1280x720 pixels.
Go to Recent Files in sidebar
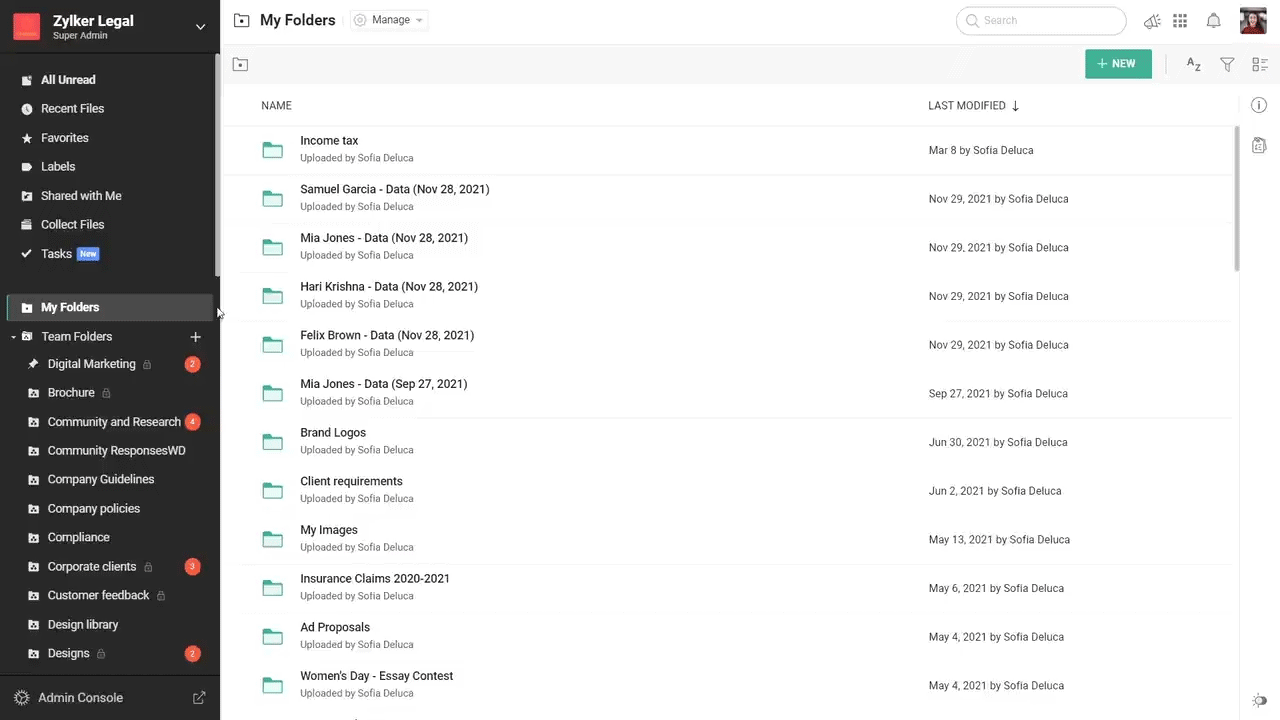coord(72,108)
